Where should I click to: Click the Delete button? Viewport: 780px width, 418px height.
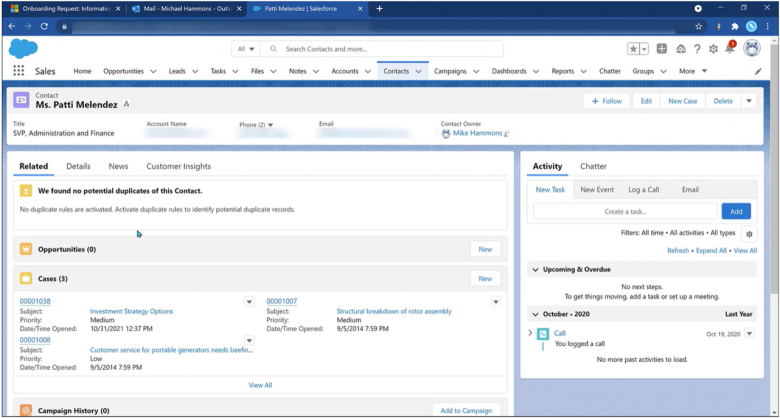(723, 101)
